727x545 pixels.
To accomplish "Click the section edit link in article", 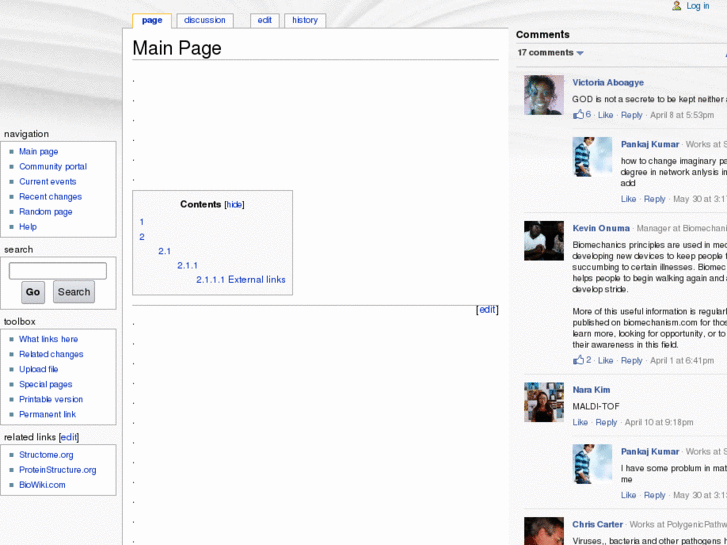I will (487, 310).
